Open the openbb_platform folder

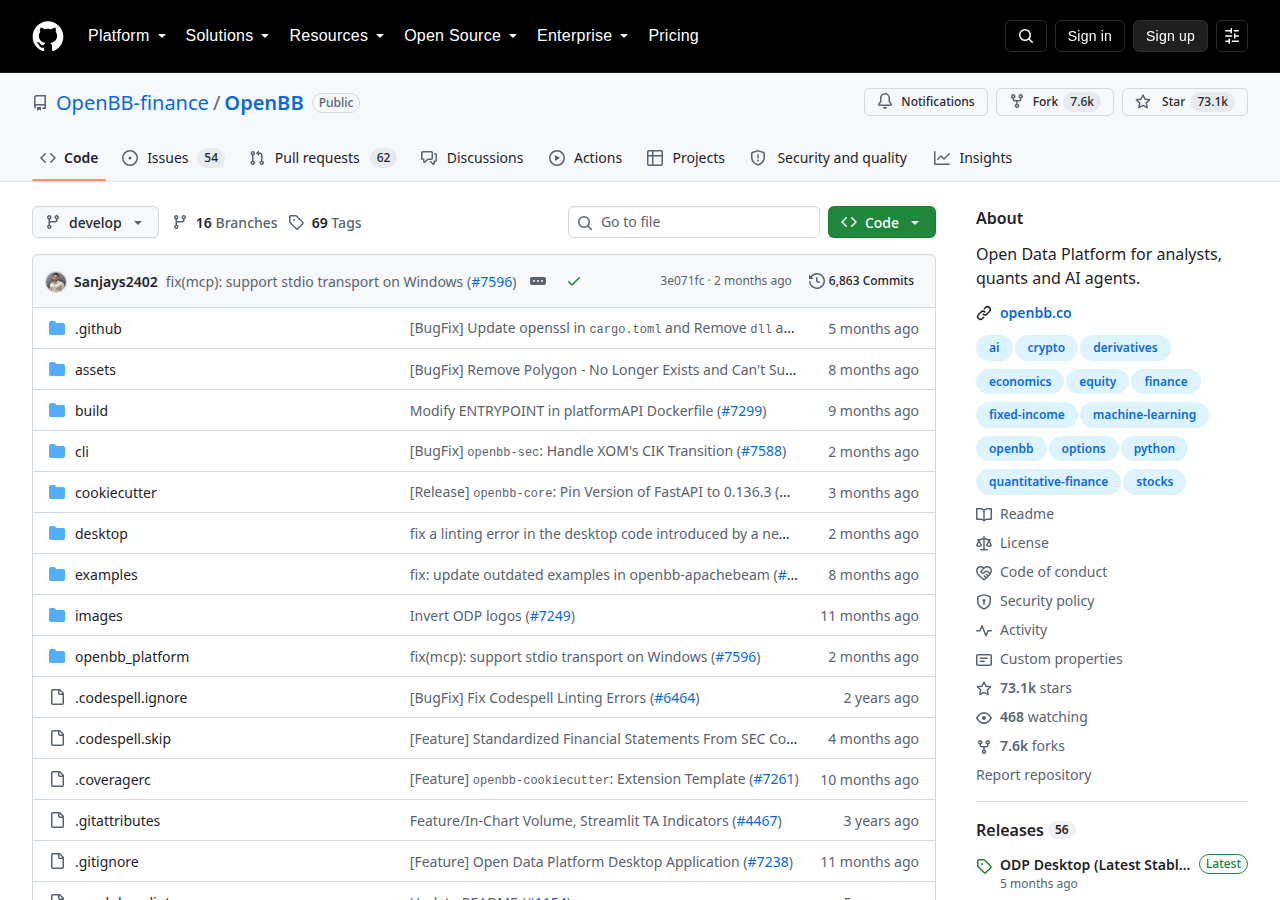(132, 657)
